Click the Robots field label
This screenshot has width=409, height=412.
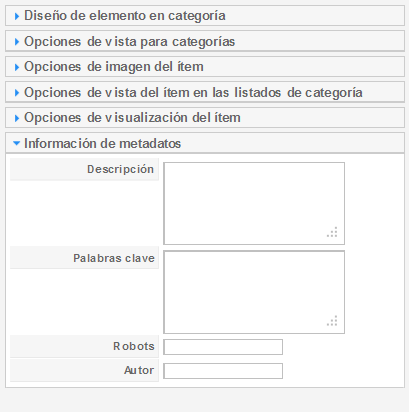point(134,346)
